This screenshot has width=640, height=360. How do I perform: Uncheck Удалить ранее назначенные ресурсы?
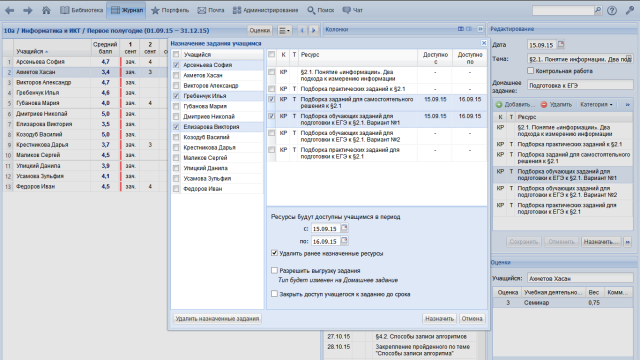pyautogui.click(x=274, y=253)
